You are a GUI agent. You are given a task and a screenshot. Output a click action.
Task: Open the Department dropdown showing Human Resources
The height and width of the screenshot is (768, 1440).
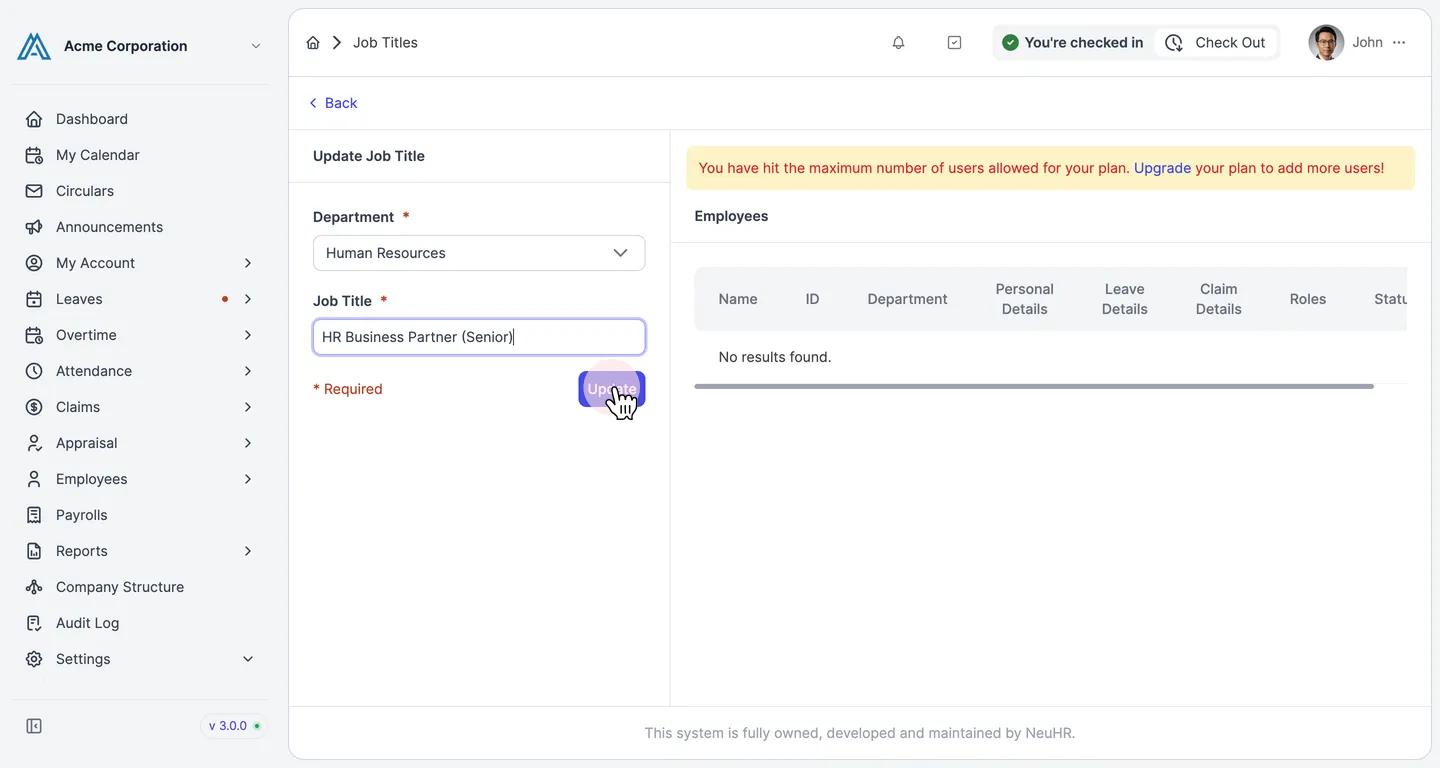(x=479, y=253)
